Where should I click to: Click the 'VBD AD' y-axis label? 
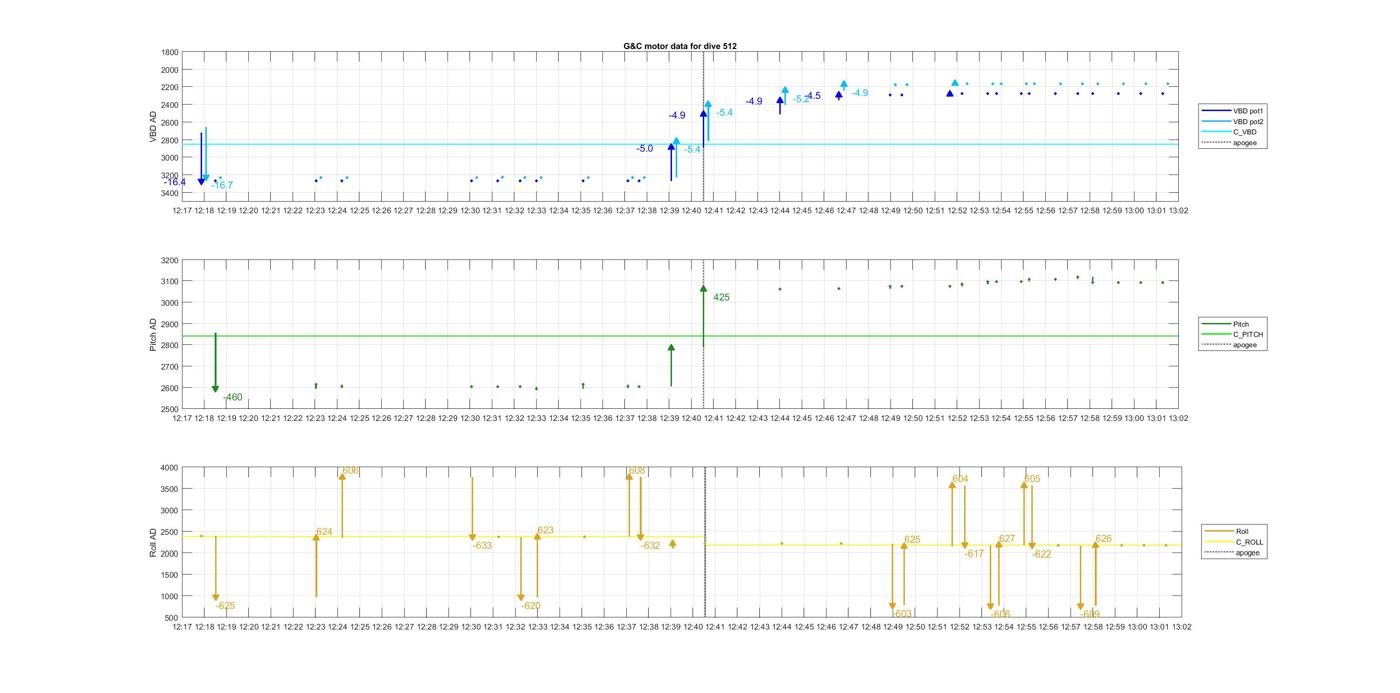pos(154,126)
